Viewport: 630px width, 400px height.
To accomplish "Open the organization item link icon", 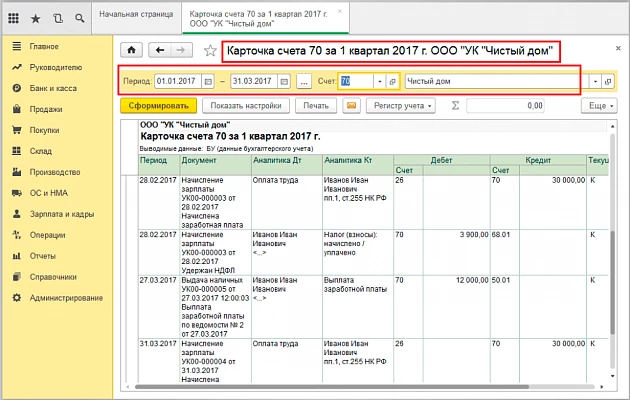I will (608, 82).
